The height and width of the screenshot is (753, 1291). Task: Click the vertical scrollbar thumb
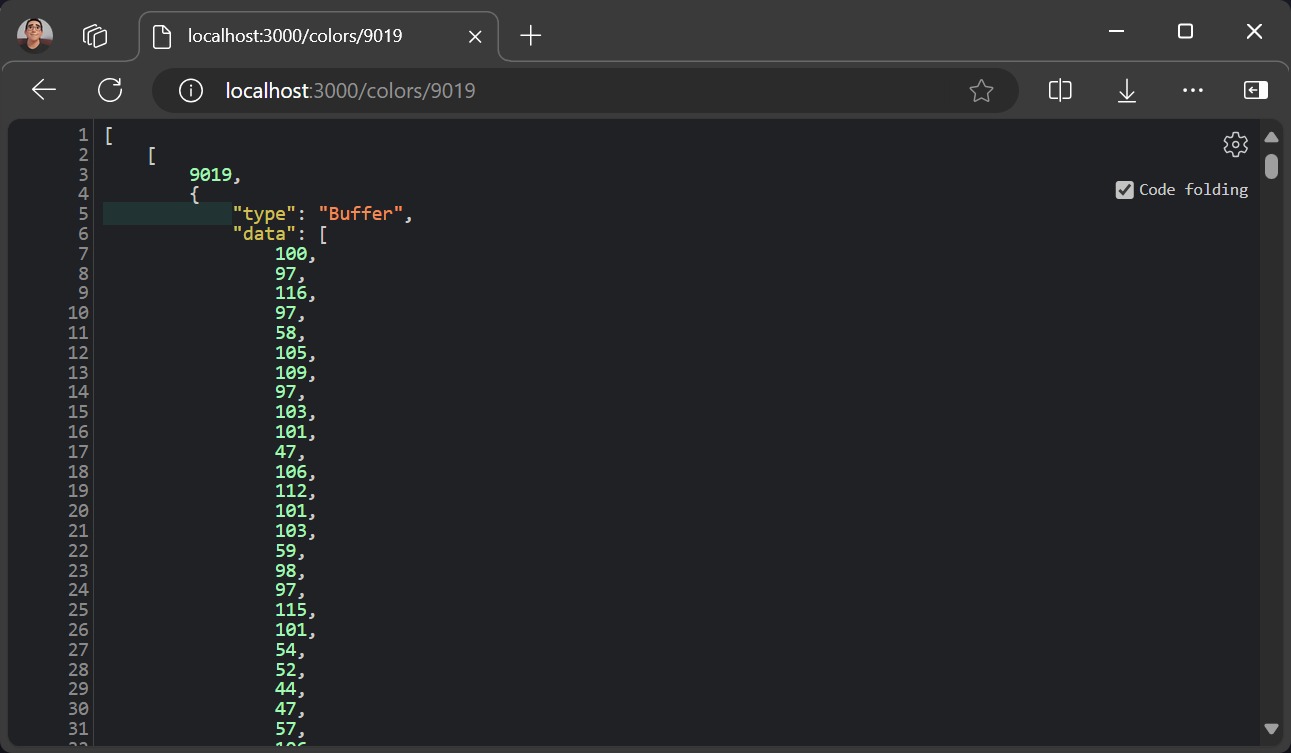point(1271,166)
